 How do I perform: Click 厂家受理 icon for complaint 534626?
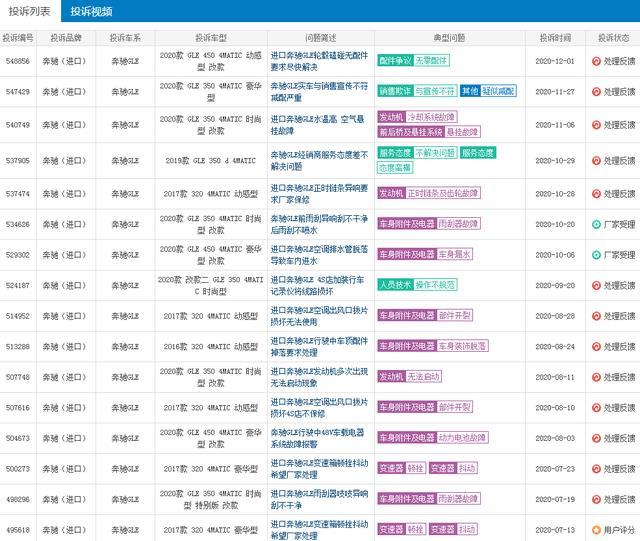click(596, 224)
